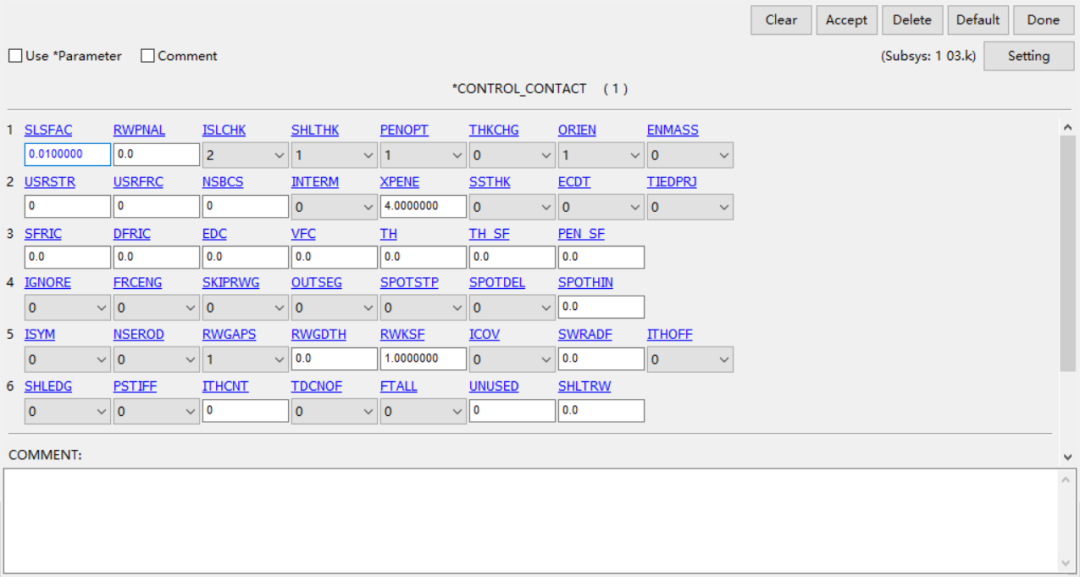Open the Setting button
The width and height of the screenshot is (1080, 577).
pos(1028,56)
